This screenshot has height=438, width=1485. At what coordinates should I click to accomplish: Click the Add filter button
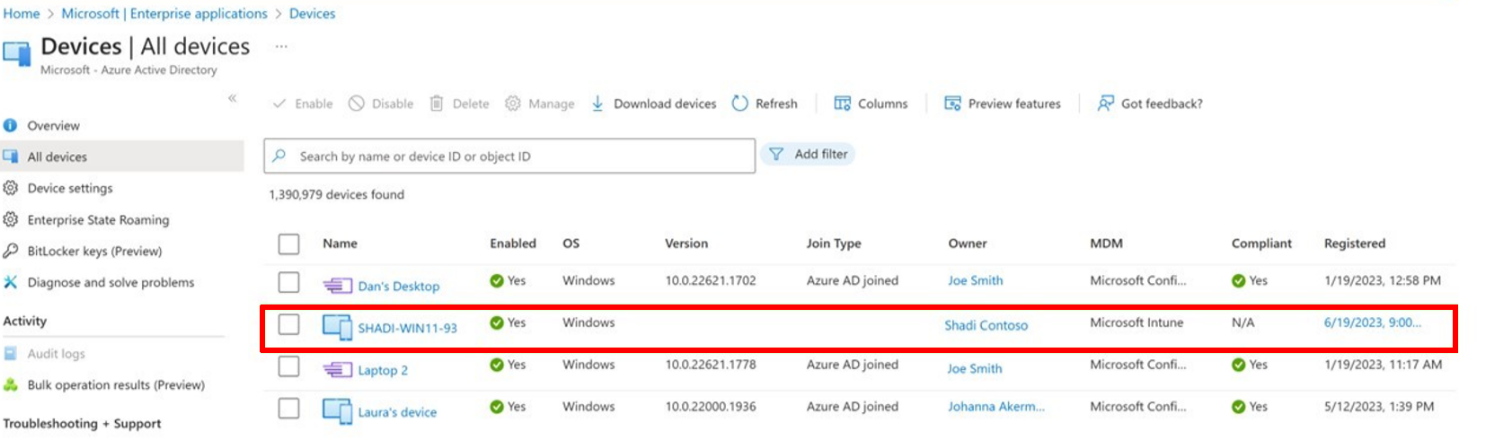[x=808, y=155]
